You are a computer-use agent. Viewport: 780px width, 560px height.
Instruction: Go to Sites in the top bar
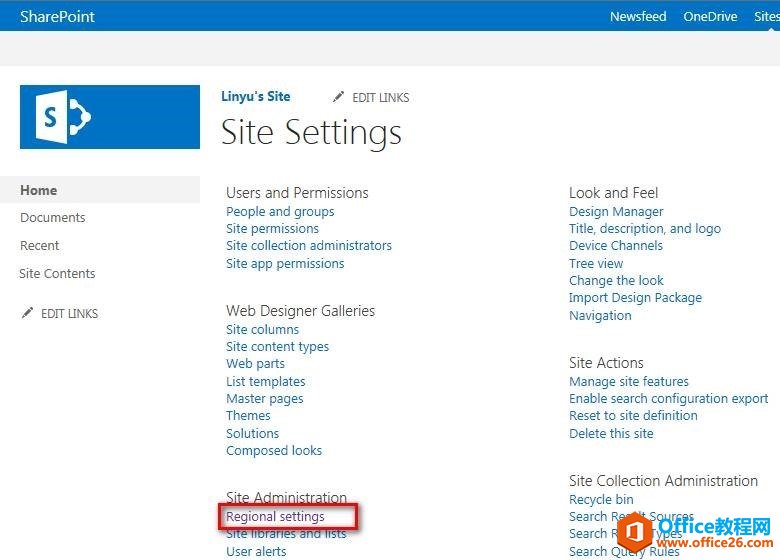tap(765, 16)
